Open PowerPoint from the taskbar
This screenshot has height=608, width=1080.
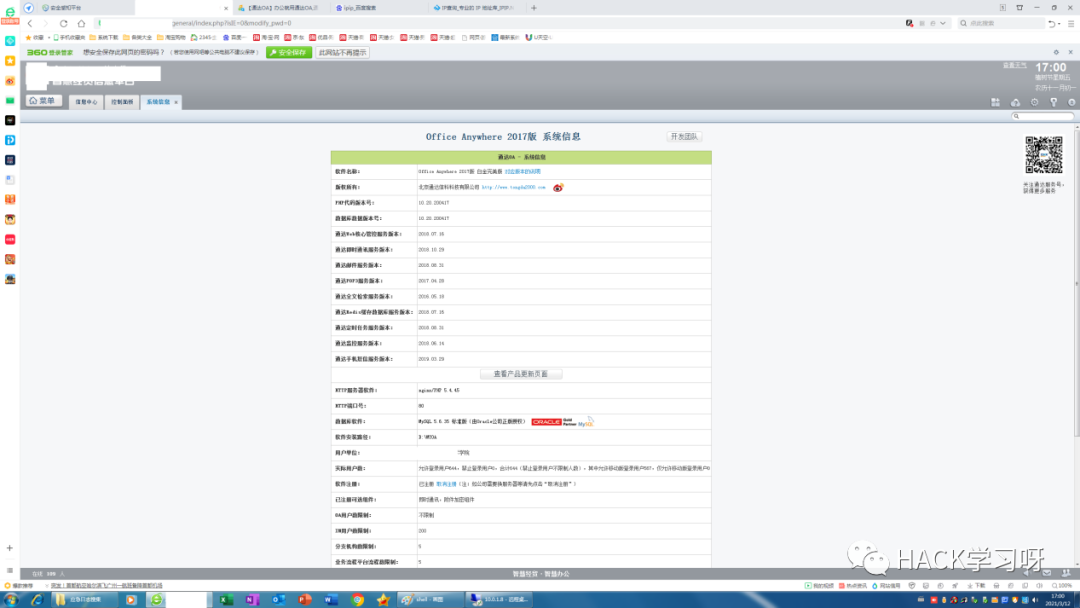(x=304, y=600)
